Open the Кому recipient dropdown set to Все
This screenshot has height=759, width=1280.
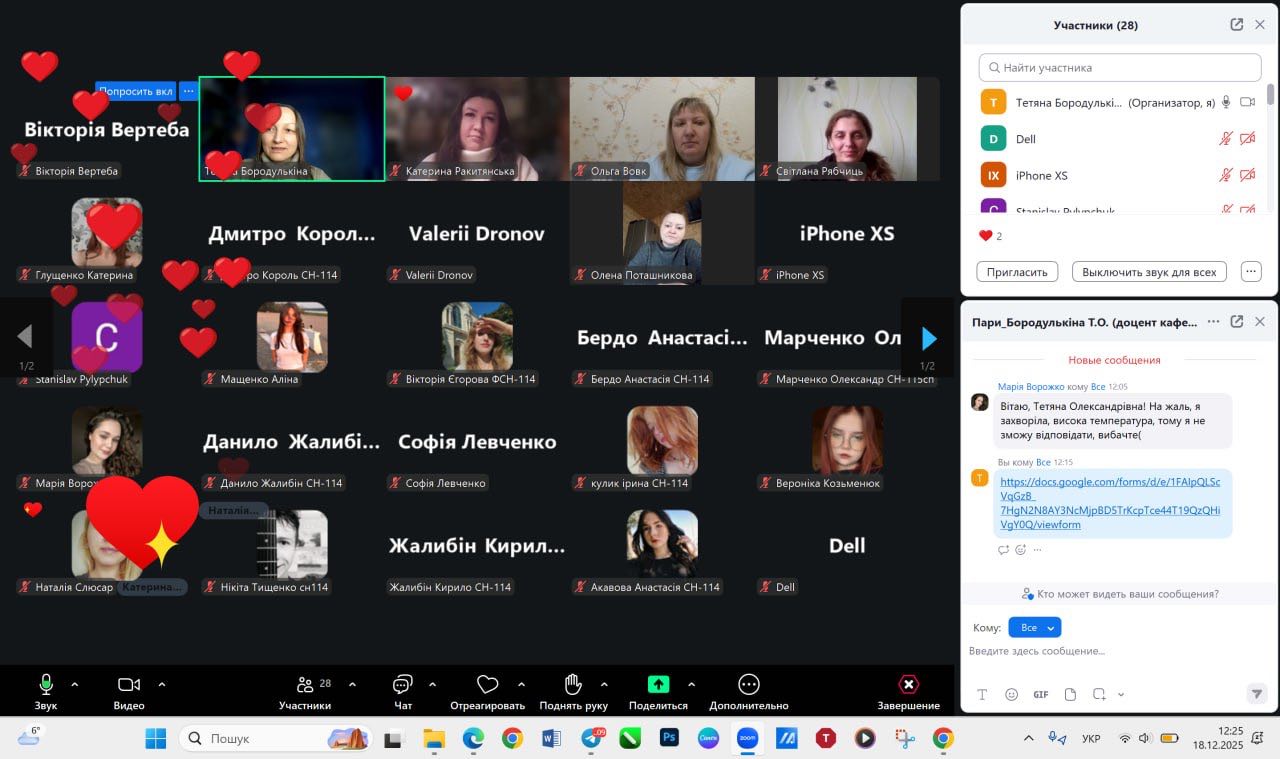pos(1034,627)
